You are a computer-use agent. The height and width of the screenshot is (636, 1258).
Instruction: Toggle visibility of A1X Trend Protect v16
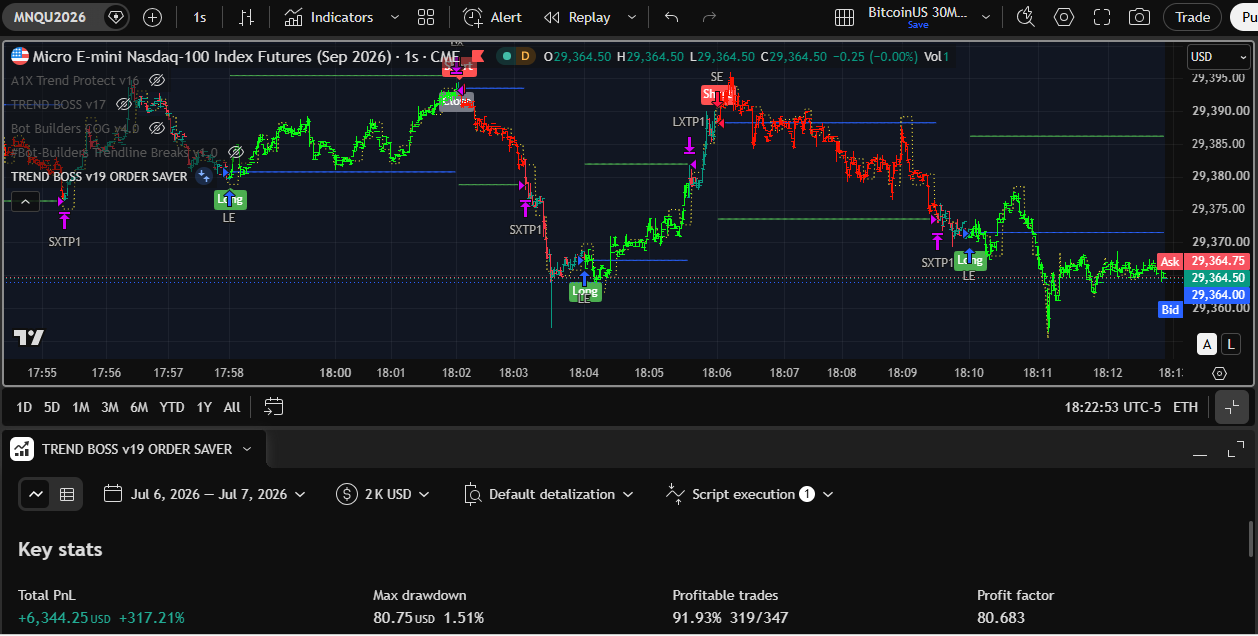point(156,80)
